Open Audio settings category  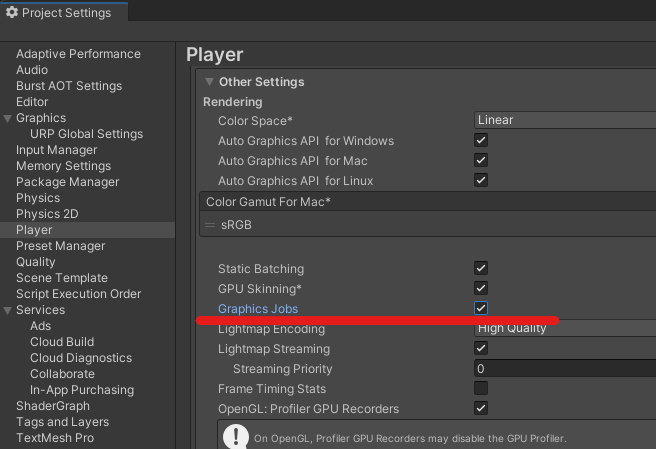click(32, 70)
